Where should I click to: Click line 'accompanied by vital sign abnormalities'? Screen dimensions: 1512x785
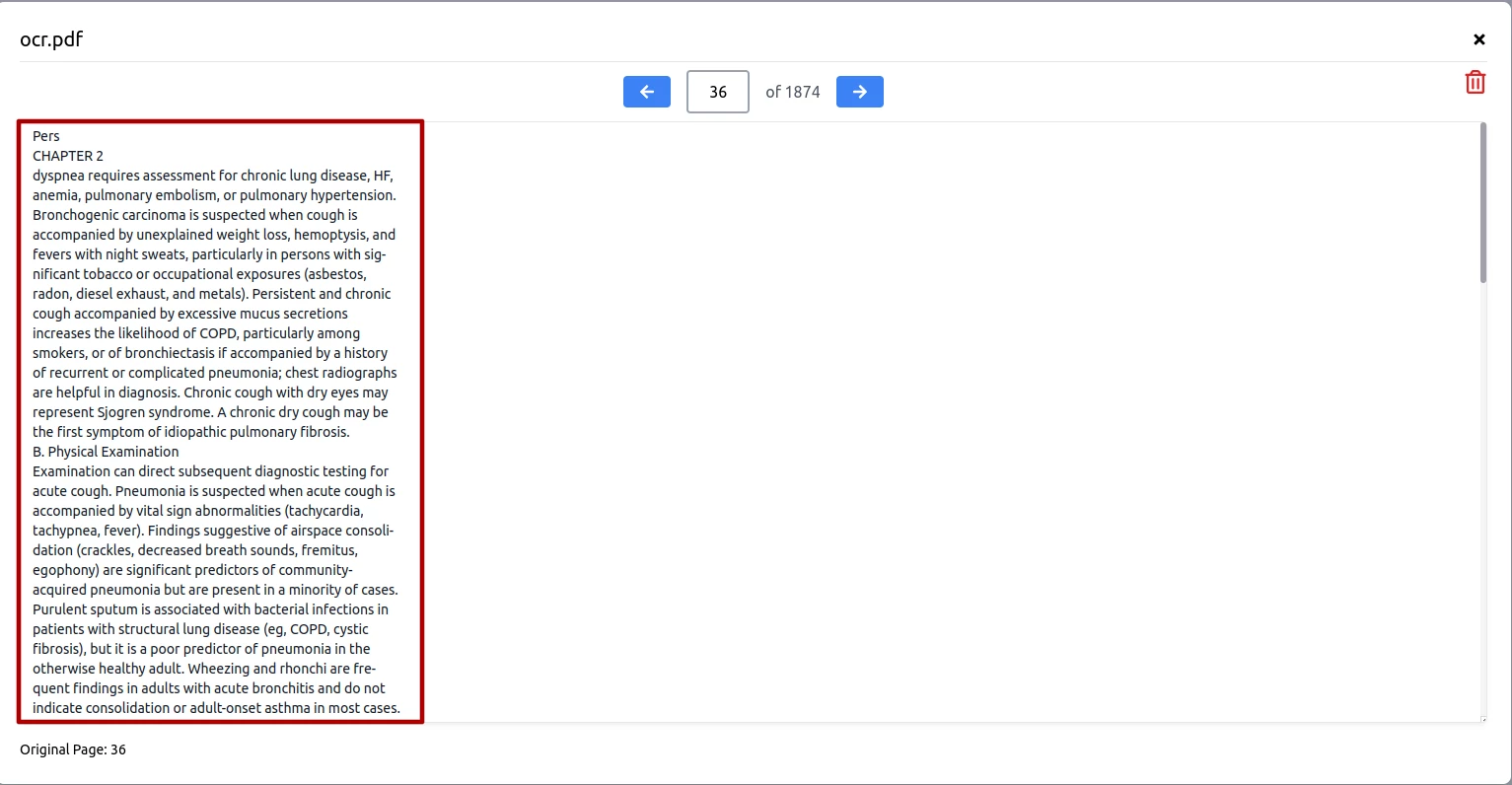tap(198, 511)
